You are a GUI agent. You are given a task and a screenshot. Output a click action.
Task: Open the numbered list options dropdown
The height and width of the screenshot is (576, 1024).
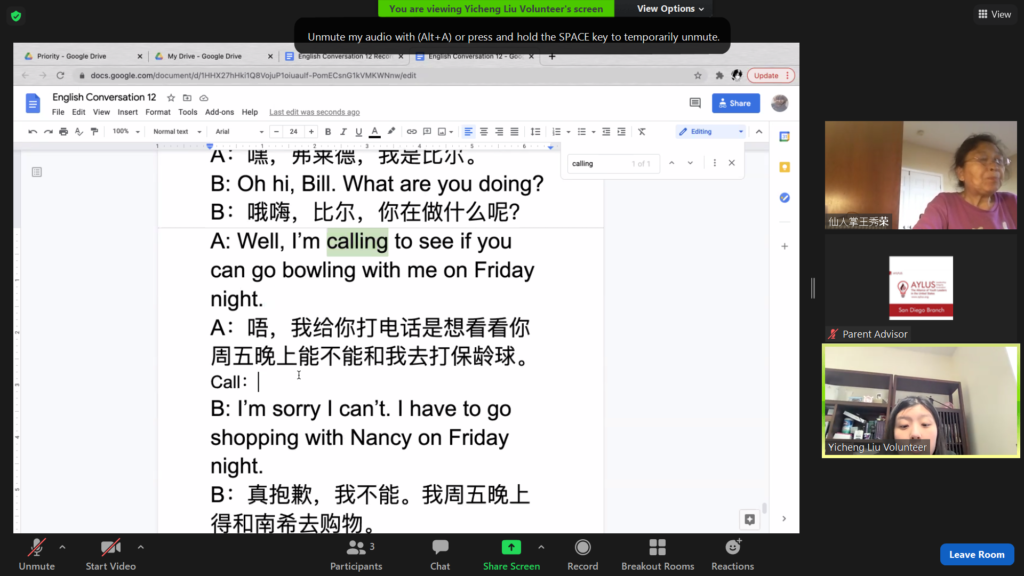tap(569, 132)
